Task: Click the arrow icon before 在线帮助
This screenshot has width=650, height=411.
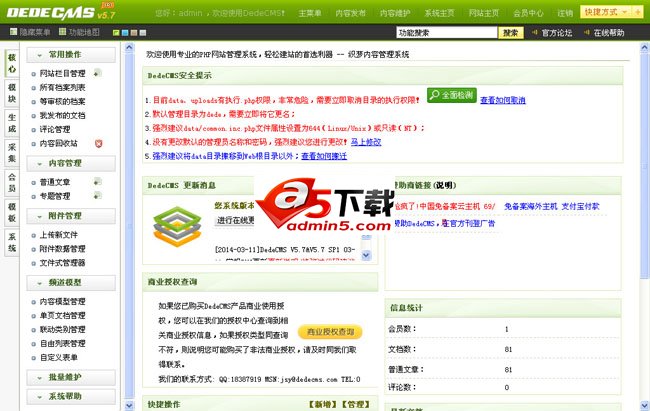Action: tap(587, 32)
